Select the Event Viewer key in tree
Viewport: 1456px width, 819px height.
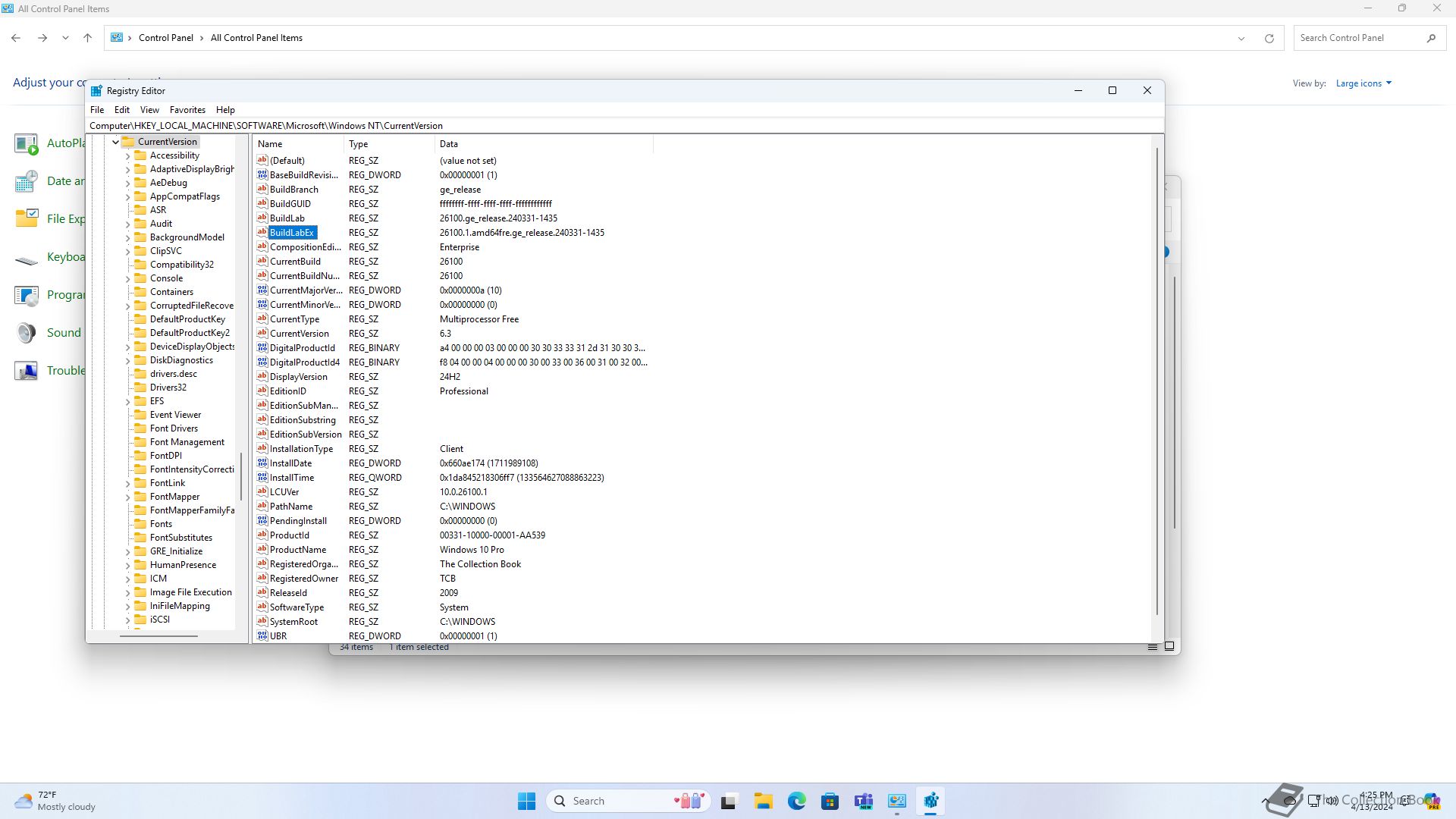[x=175, y=415]
